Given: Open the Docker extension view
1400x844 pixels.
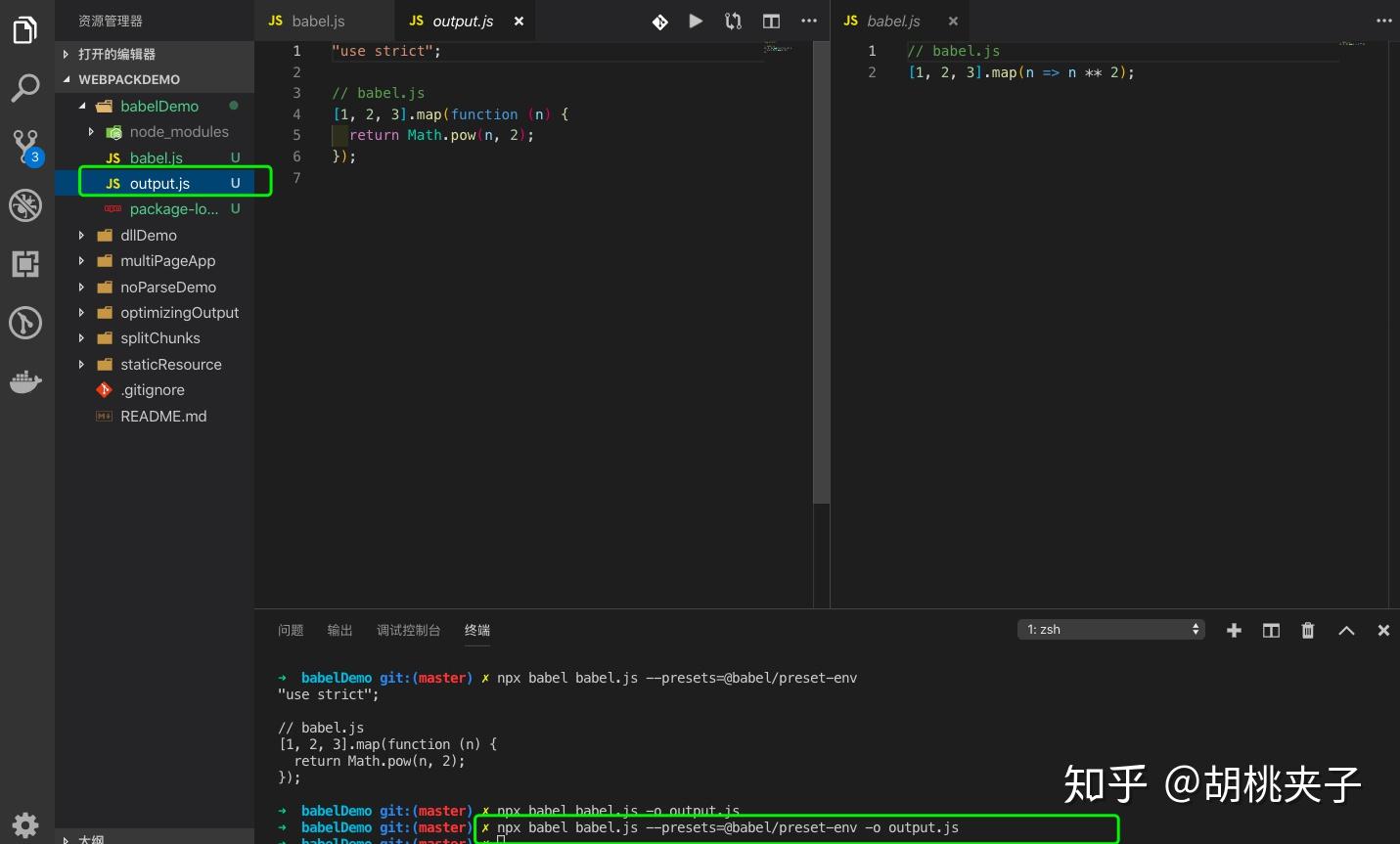Looking at the screenshot, I should [24, 381].
